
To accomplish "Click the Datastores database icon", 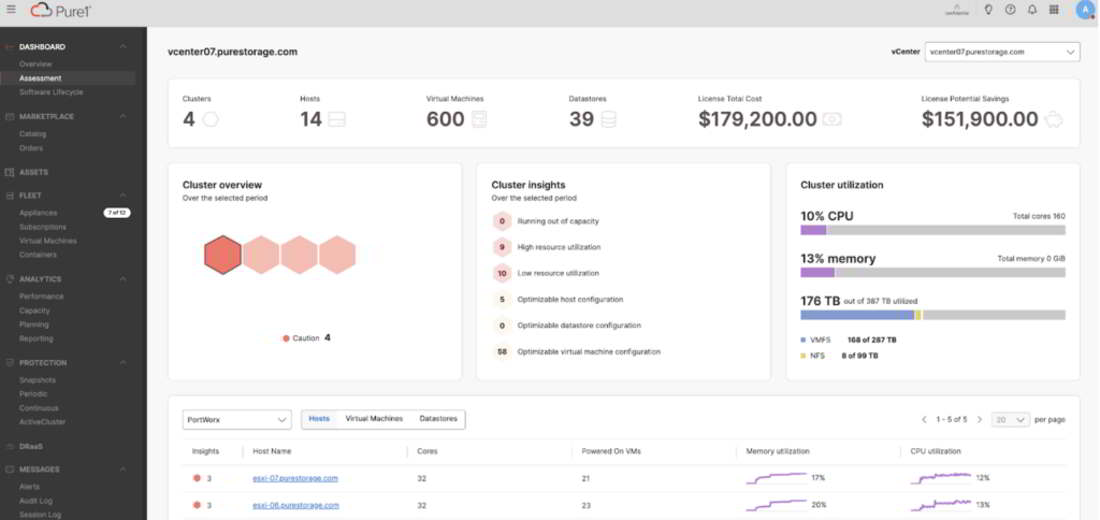I will pos(608,119).
